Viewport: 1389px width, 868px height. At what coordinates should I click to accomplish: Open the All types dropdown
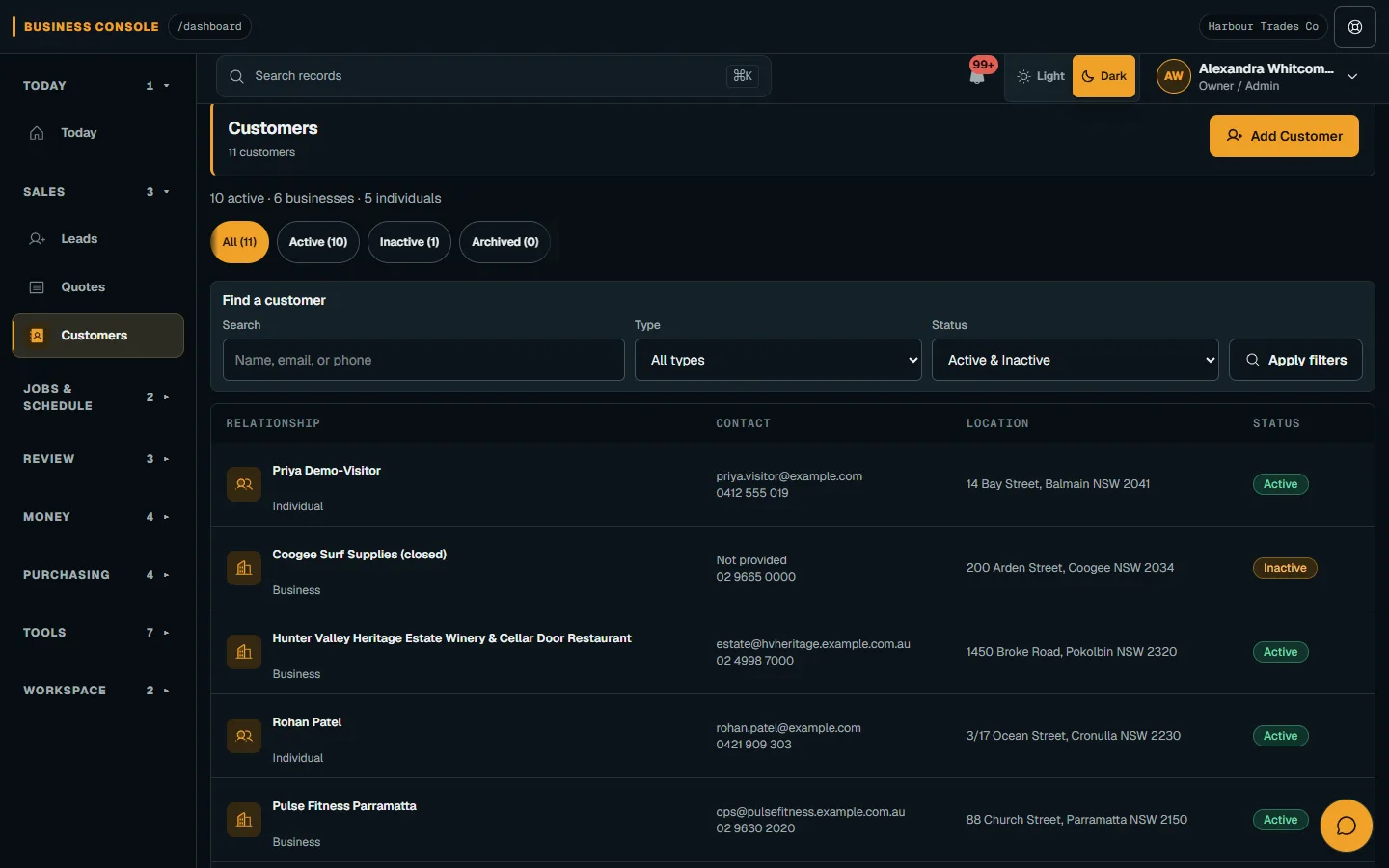(778, 360)
